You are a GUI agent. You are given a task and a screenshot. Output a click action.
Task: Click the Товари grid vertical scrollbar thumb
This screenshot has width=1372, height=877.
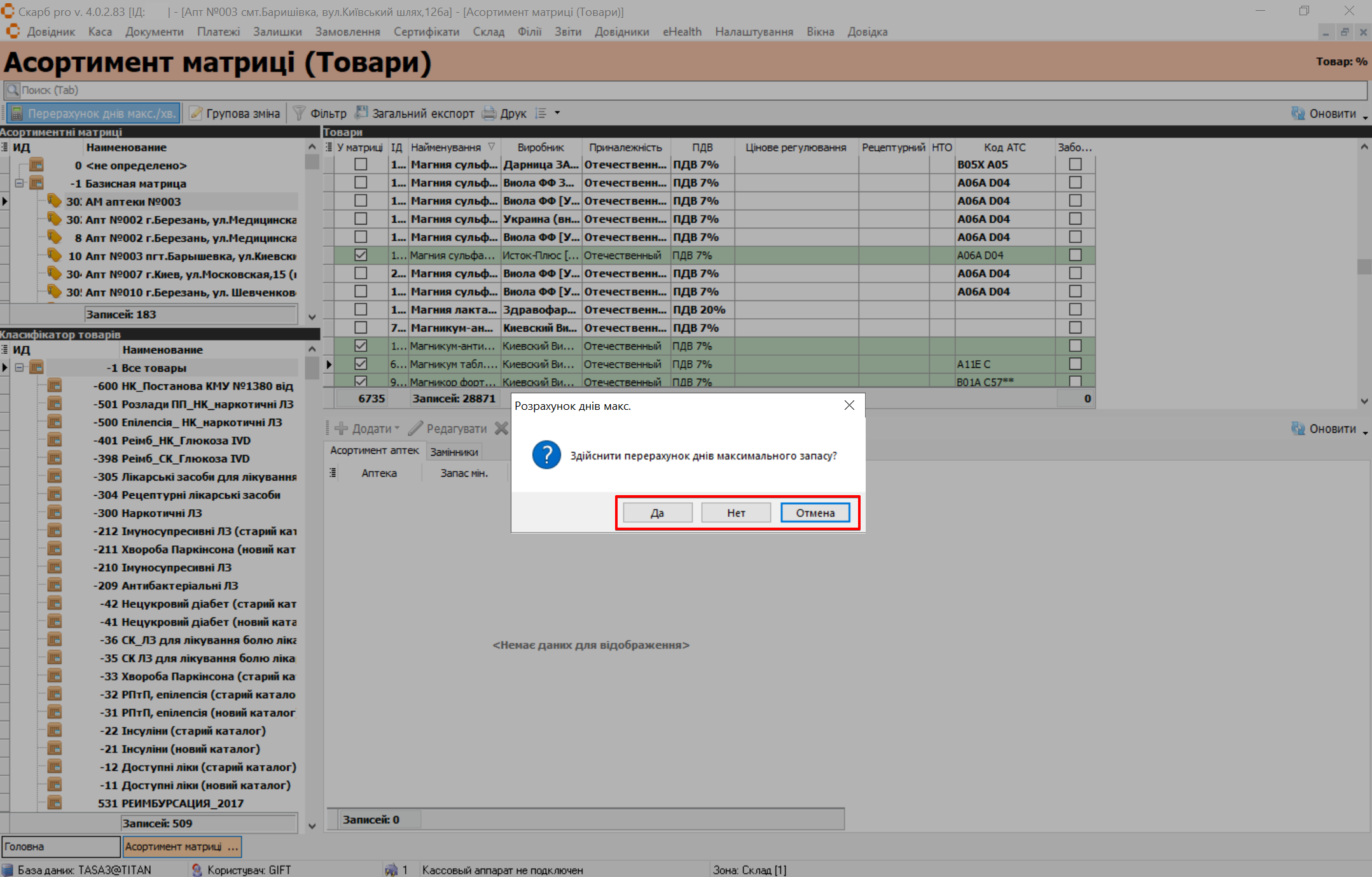pos(1364,265)
